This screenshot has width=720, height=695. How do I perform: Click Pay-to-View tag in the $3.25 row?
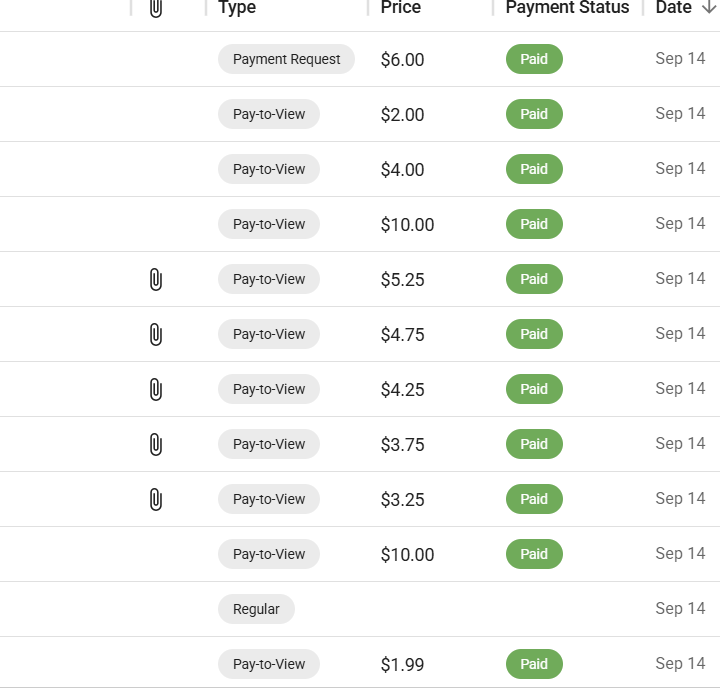click(x=269, y=499)
